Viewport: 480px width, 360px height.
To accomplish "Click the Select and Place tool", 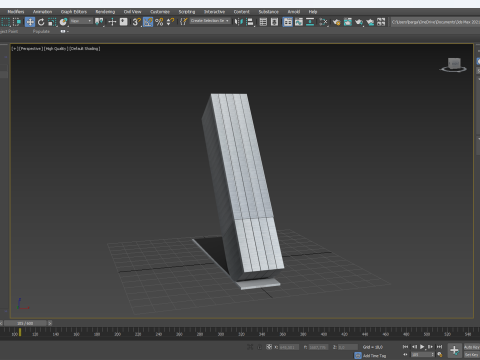I will [63, 22].
